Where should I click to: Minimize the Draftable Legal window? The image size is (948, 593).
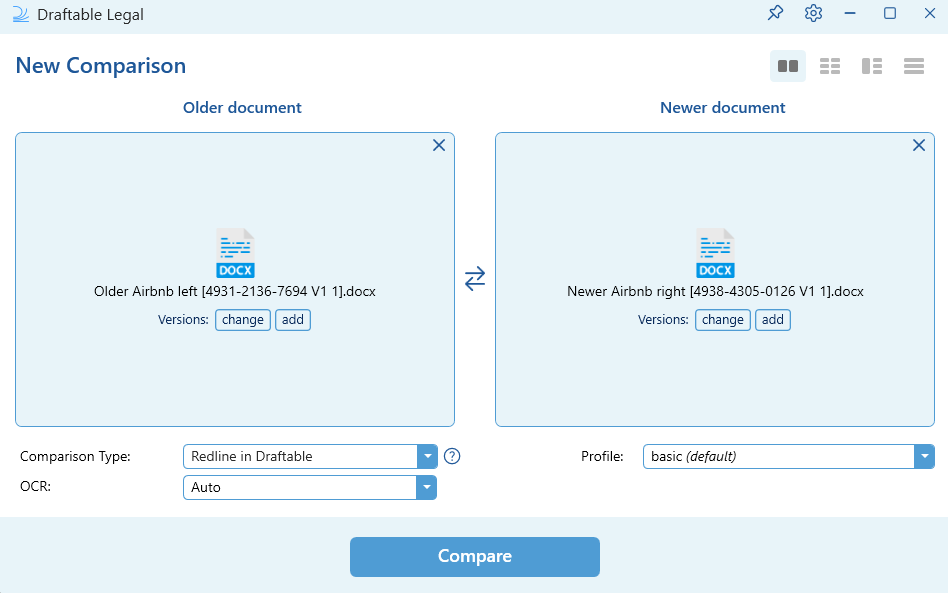click(850, 13)
